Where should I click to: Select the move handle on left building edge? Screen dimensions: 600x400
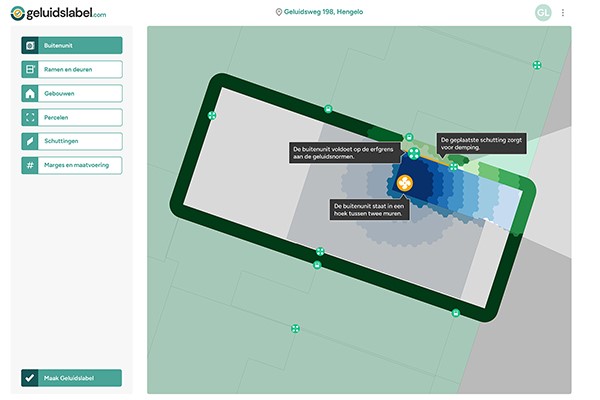click(x=212, y=116)
